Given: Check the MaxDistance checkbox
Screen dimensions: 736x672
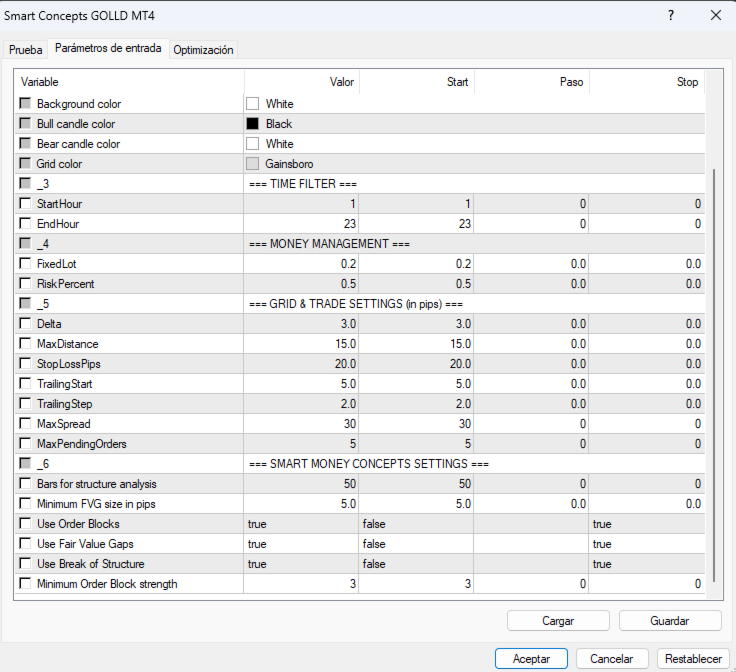Looking at the screenshot, I should click(x=25, y=344).
